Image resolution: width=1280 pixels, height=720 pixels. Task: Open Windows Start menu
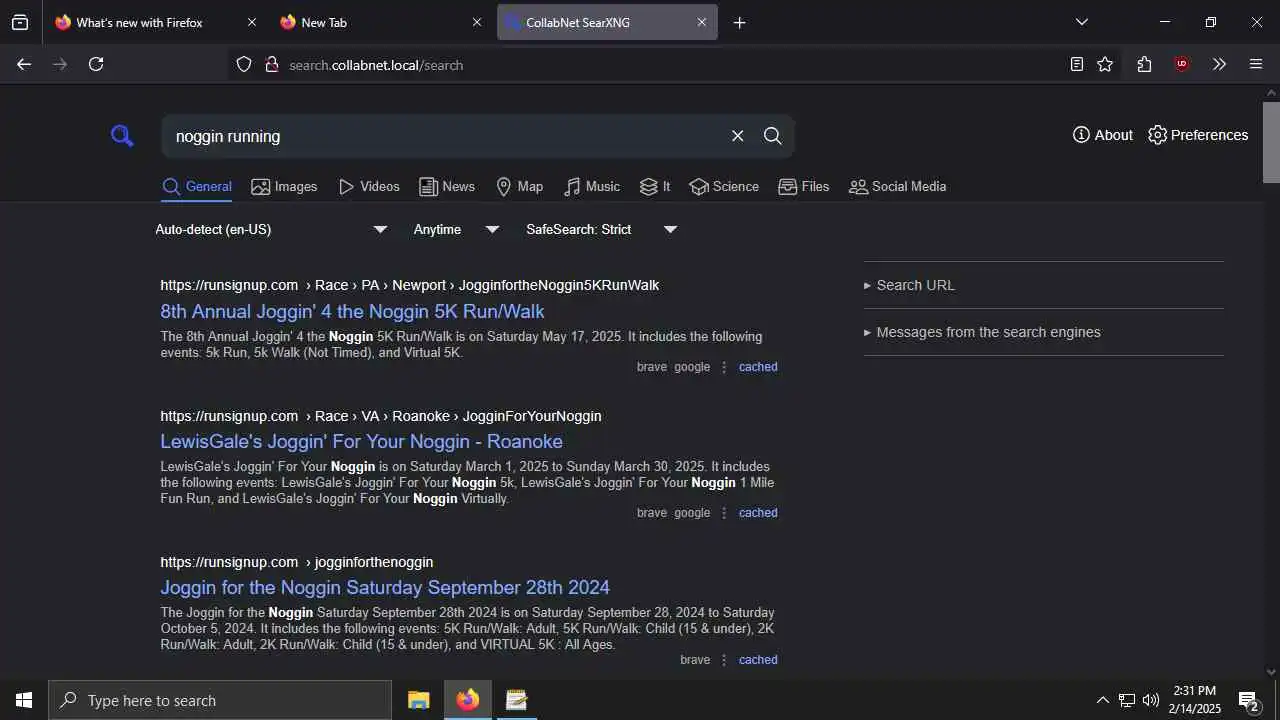(24, 700)
